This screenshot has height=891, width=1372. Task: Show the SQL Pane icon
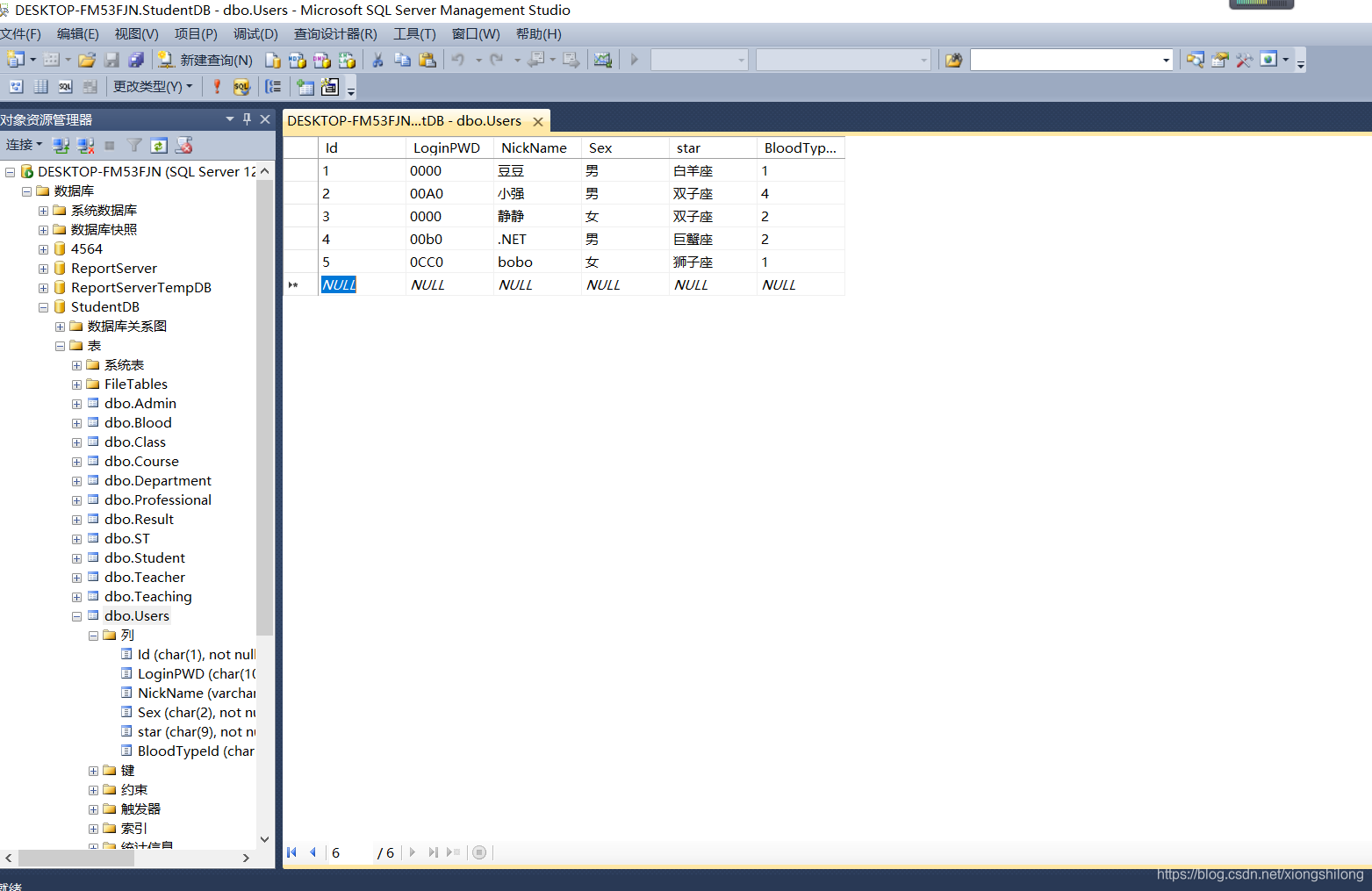65,86
